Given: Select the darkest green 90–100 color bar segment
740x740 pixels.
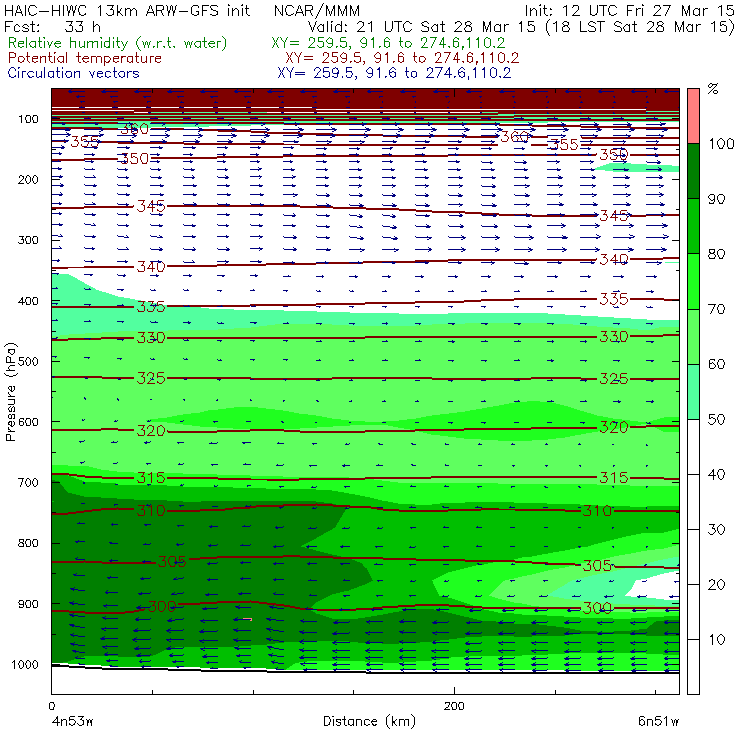Looking at the screenshot, I should (693, 171).
